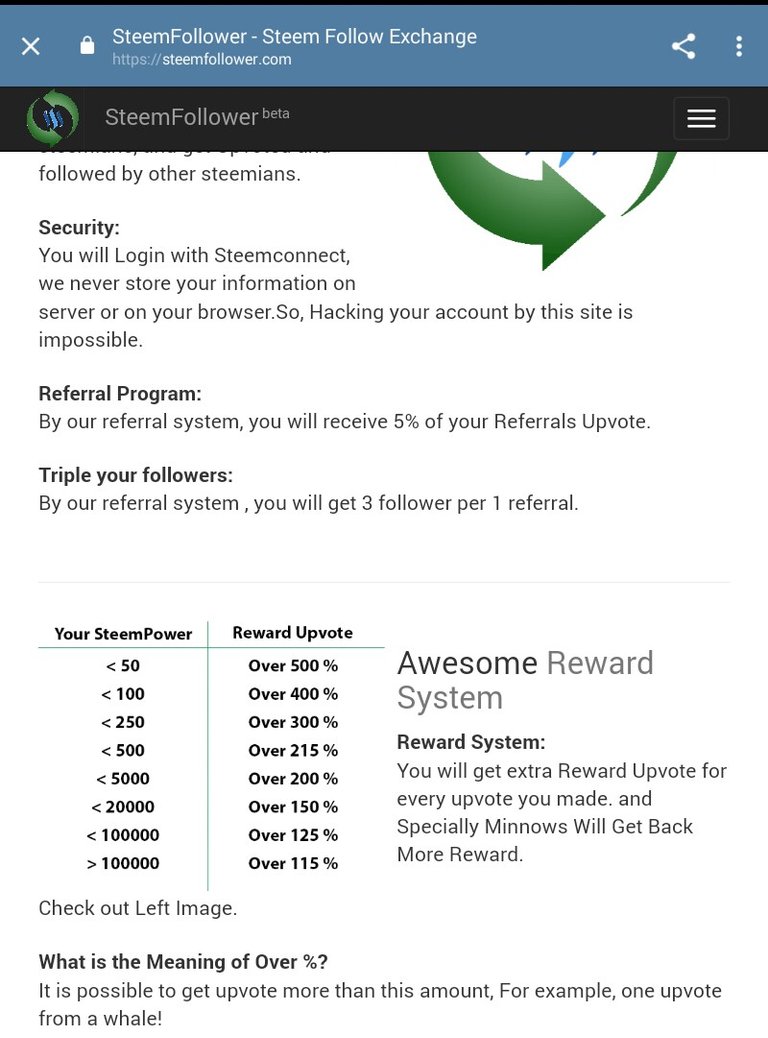The width and height of the screenshot is (768, 1038).
Task: Click the Referral Program: heading
Action: 120,394
